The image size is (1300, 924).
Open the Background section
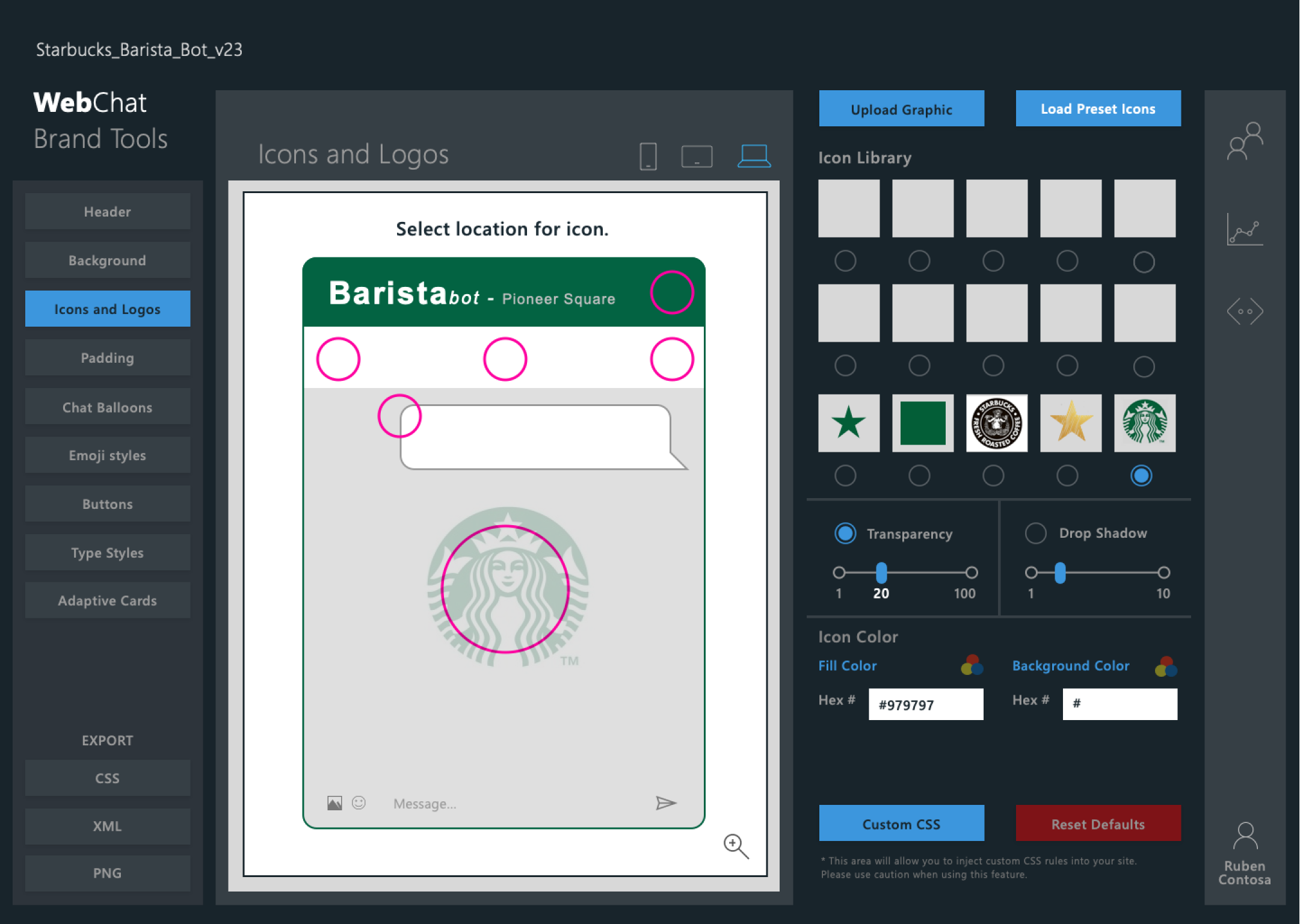coord(108,260)
